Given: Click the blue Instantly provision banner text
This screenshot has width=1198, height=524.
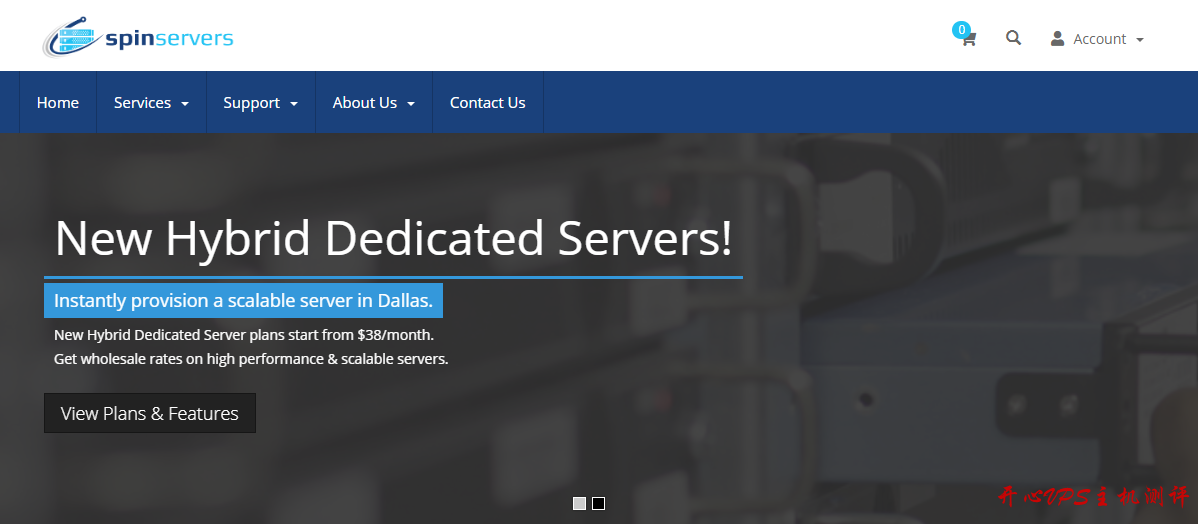Looking at the screenshot, I should tap(243, 300).
